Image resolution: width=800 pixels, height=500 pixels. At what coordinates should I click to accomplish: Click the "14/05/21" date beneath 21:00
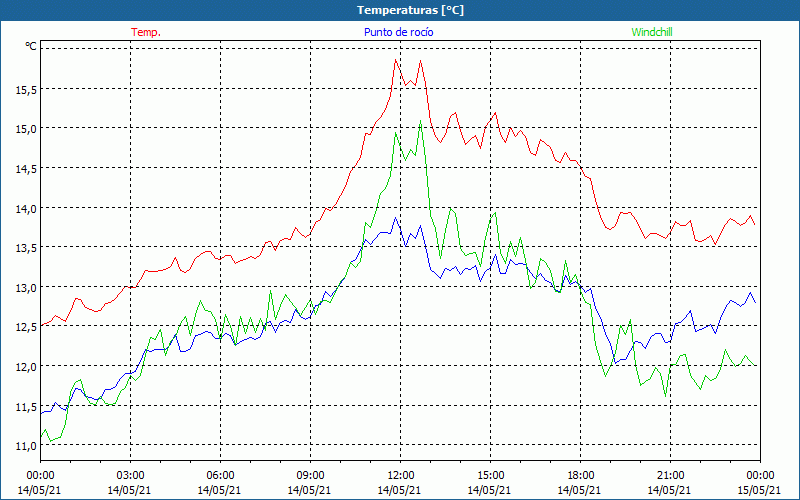[x=670, y=490]
